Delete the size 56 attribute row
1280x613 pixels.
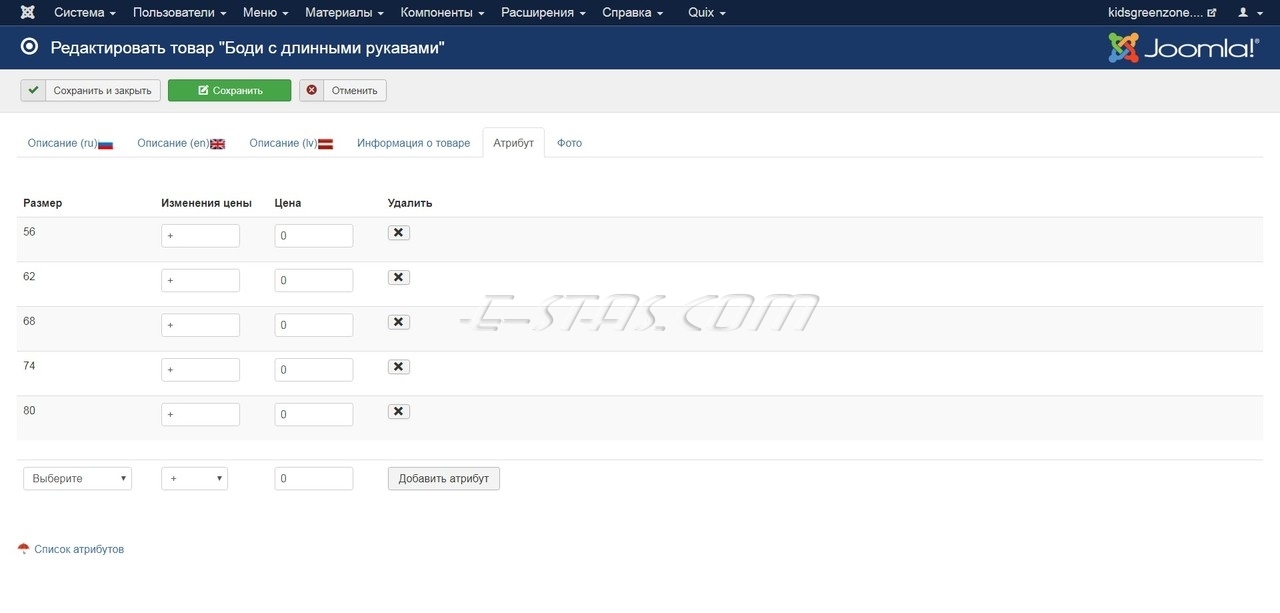(399, 233)
